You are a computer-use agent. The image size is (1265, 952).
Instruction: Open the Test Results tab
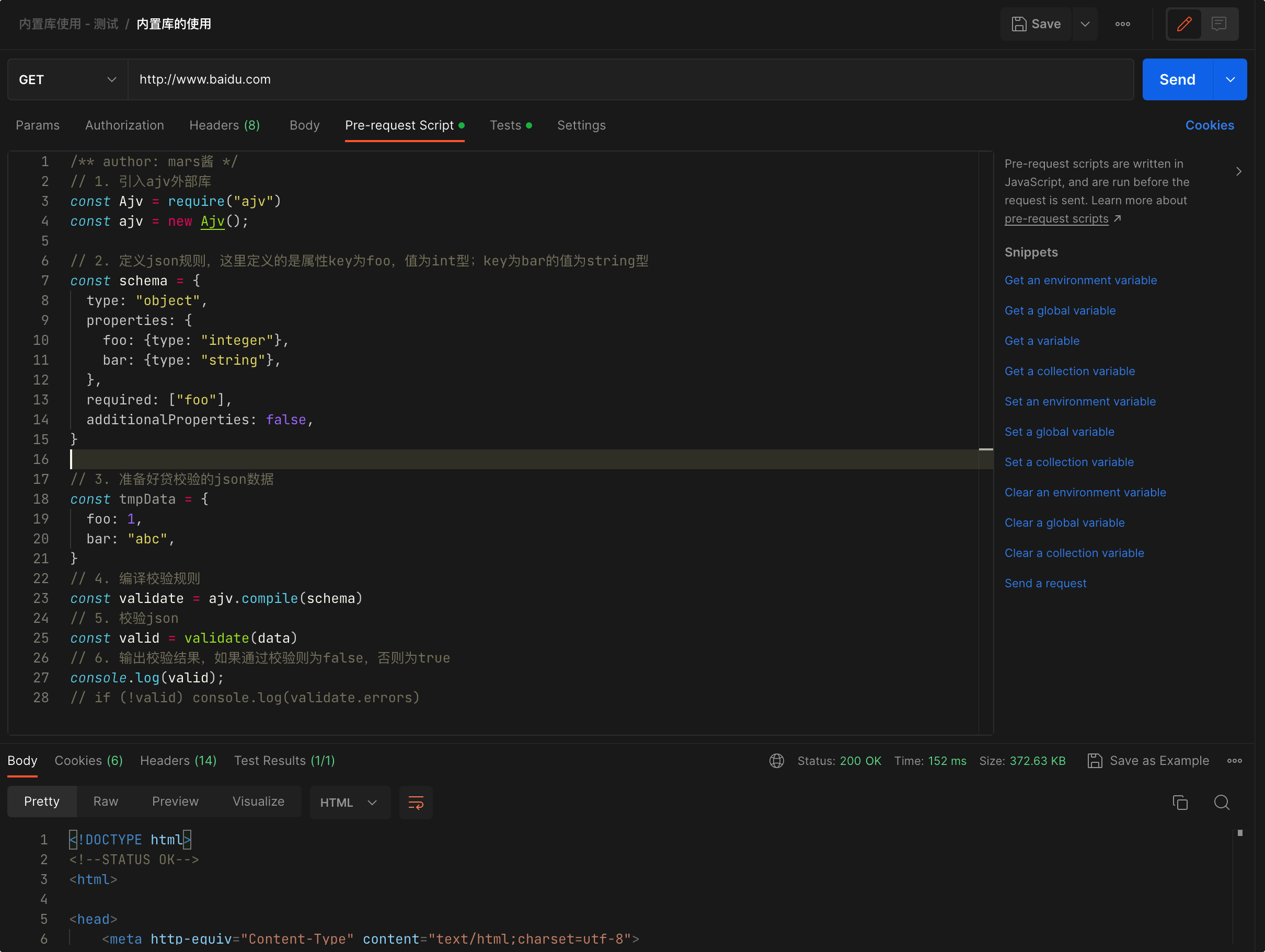coord(284,760)
